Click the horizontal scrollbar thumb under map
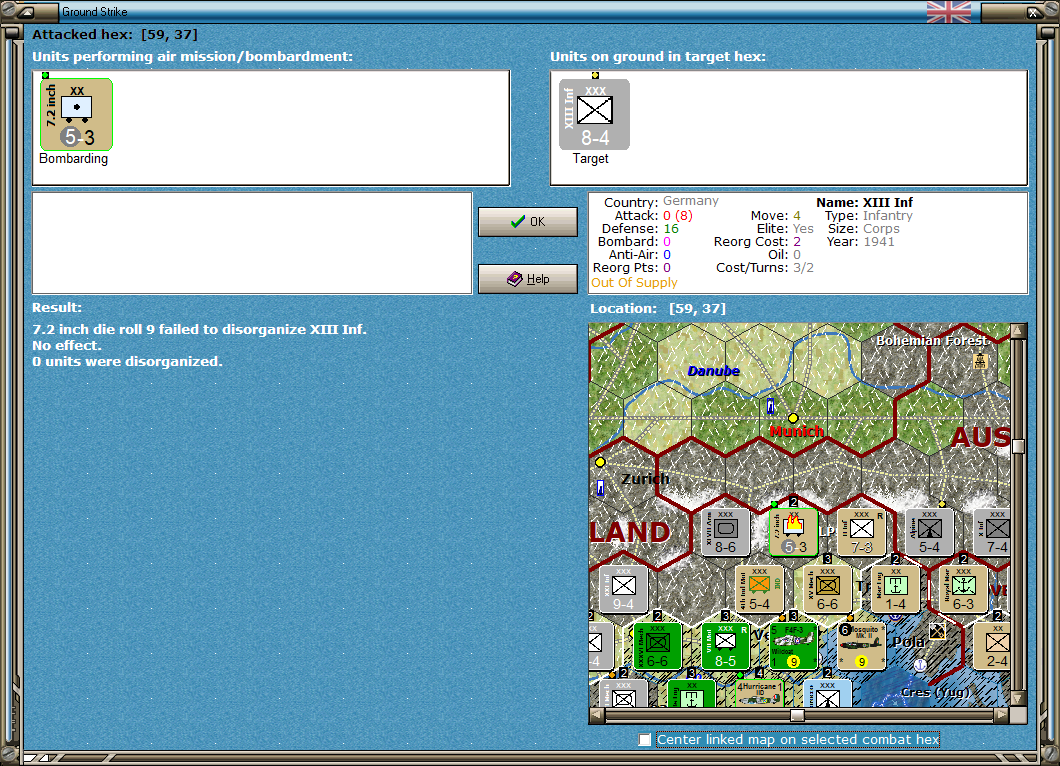Viewport: 1060px width, 766px height. coord(797,715)
